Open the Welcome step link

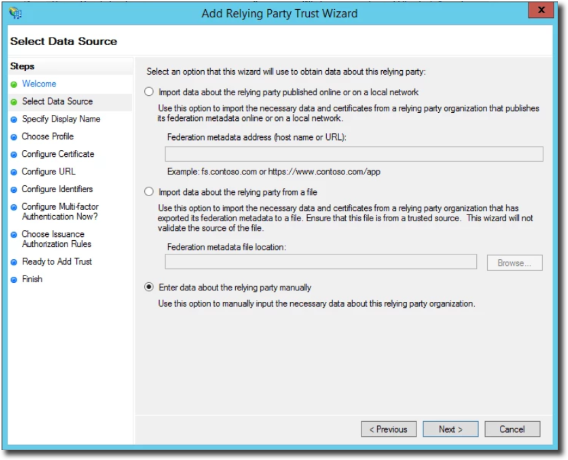pos(39,84)
